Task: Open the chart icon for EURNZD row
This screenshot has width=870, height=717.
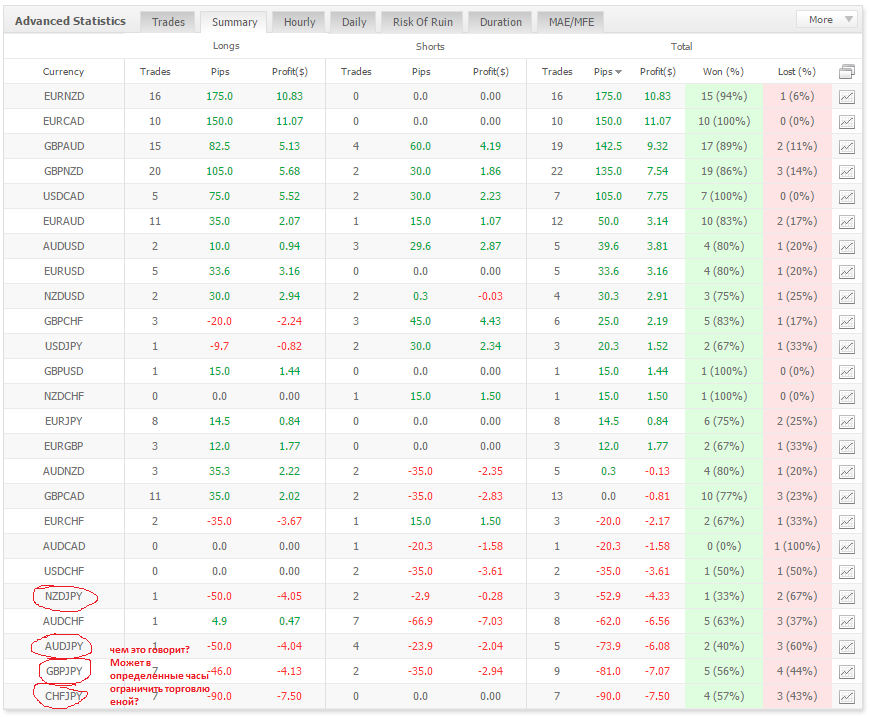Action: pos(846,97)
